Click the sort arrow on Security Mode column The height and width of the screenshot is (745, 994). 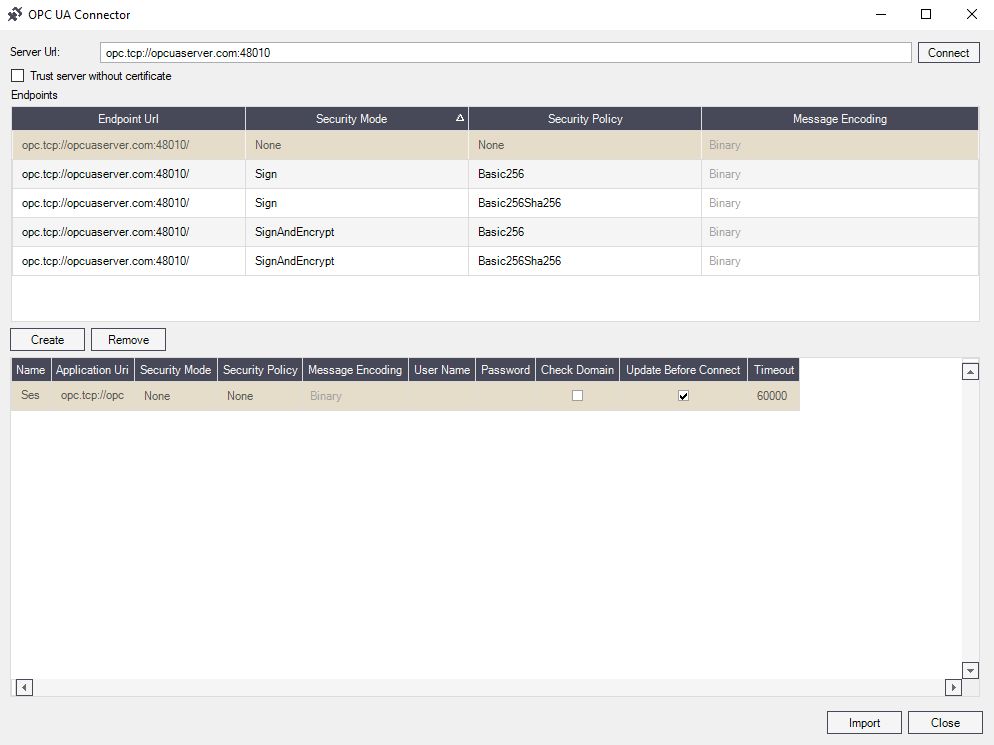tap(459, 118)
